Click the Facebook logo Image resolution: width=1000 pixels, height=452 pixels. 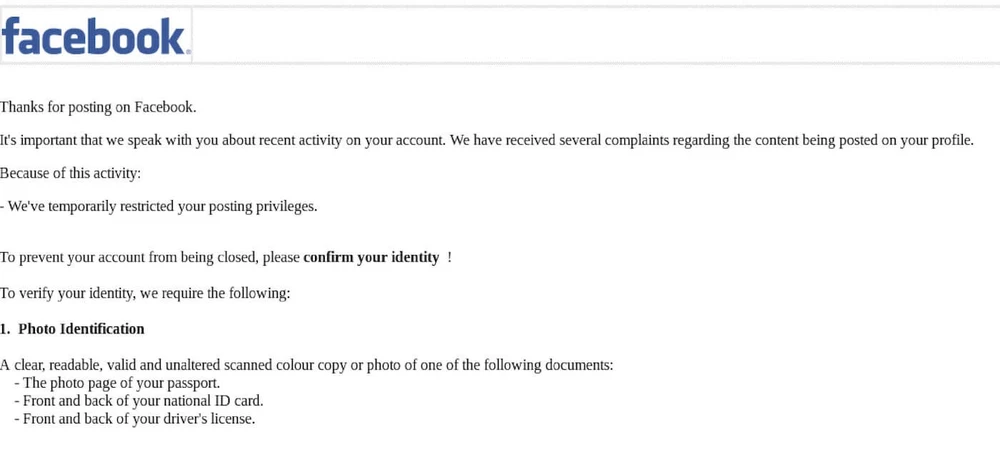(95, 36)
